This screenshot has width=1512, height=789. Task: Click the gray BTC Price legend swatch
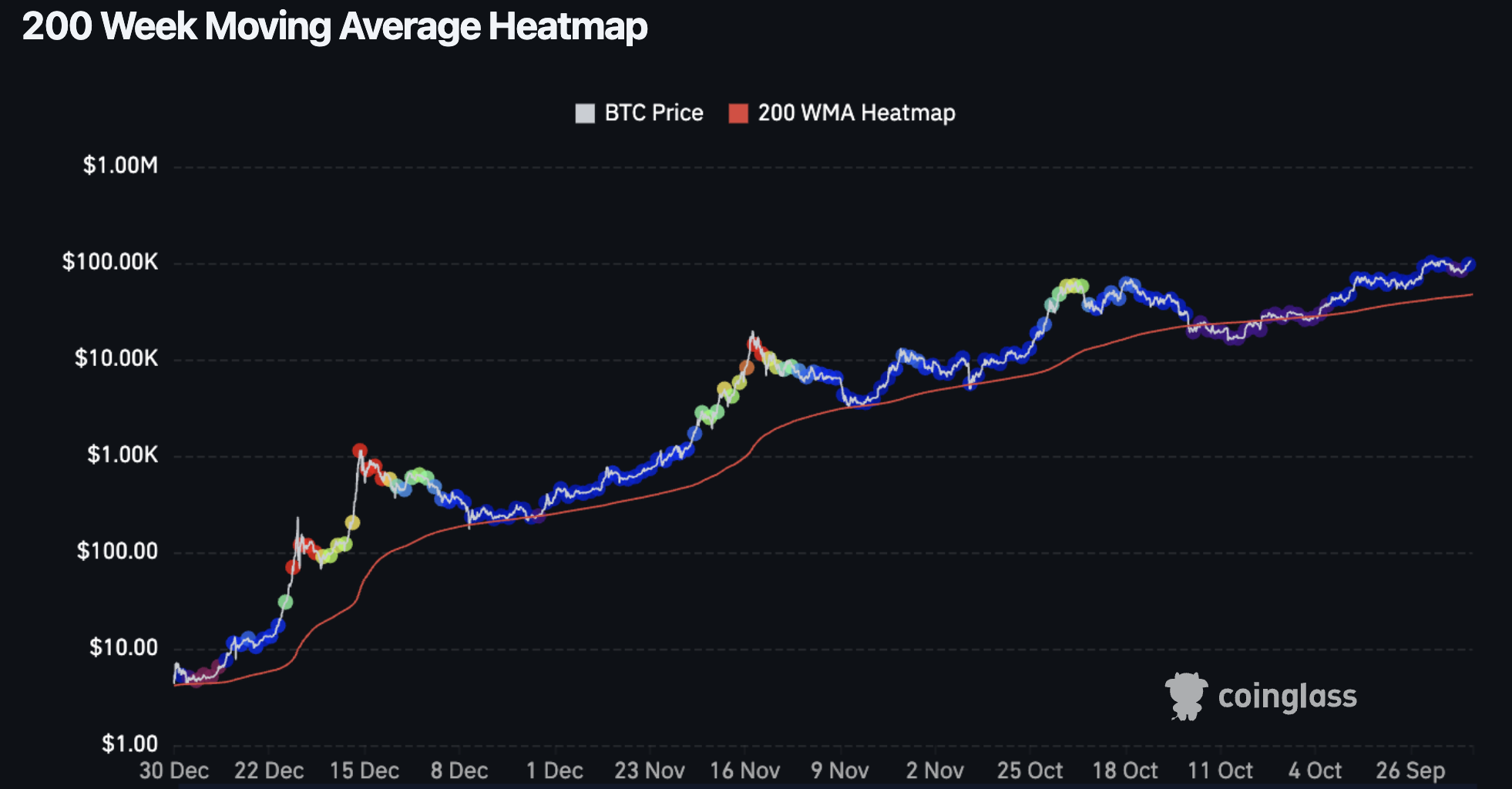tap(585, 113)
